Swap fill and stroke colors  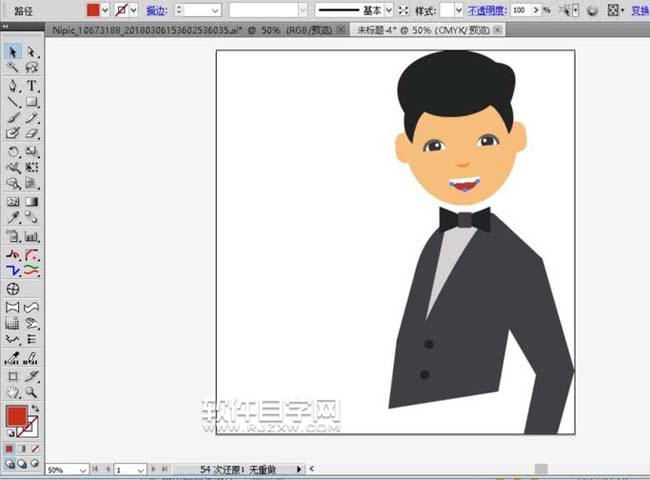point(35,409)
